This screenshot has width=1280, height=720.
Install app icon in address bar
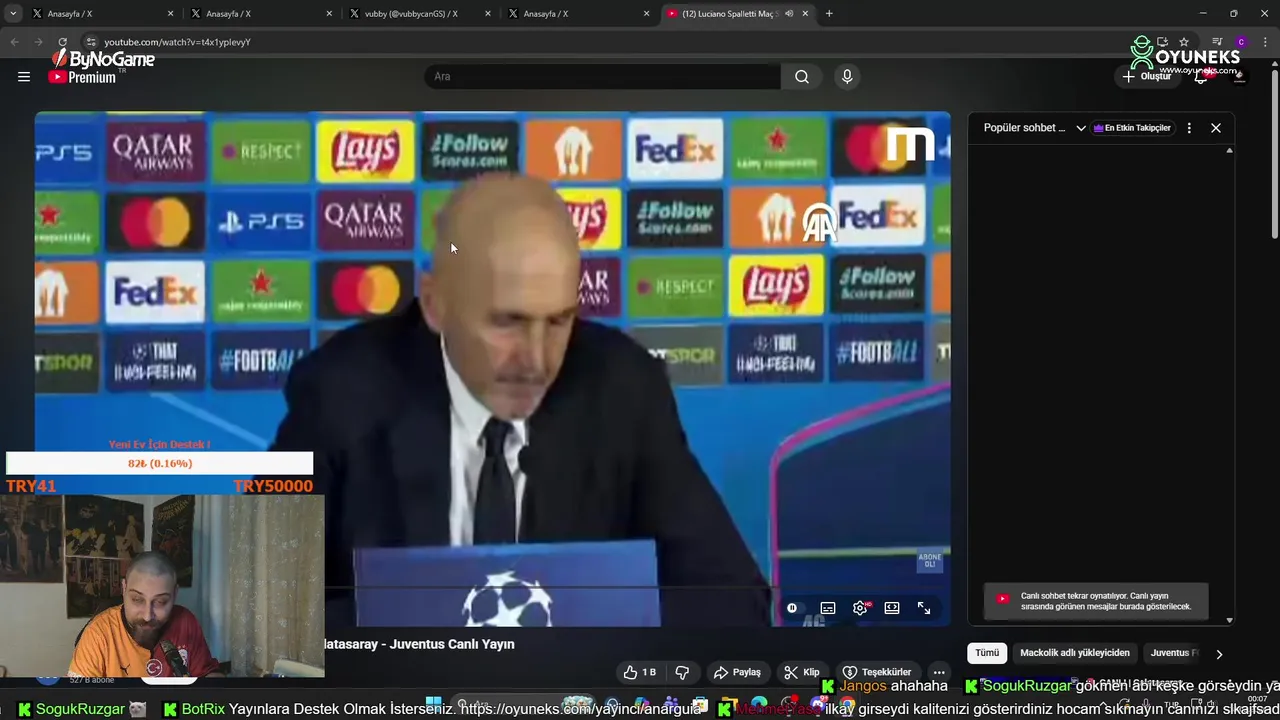coord(1162,42)
